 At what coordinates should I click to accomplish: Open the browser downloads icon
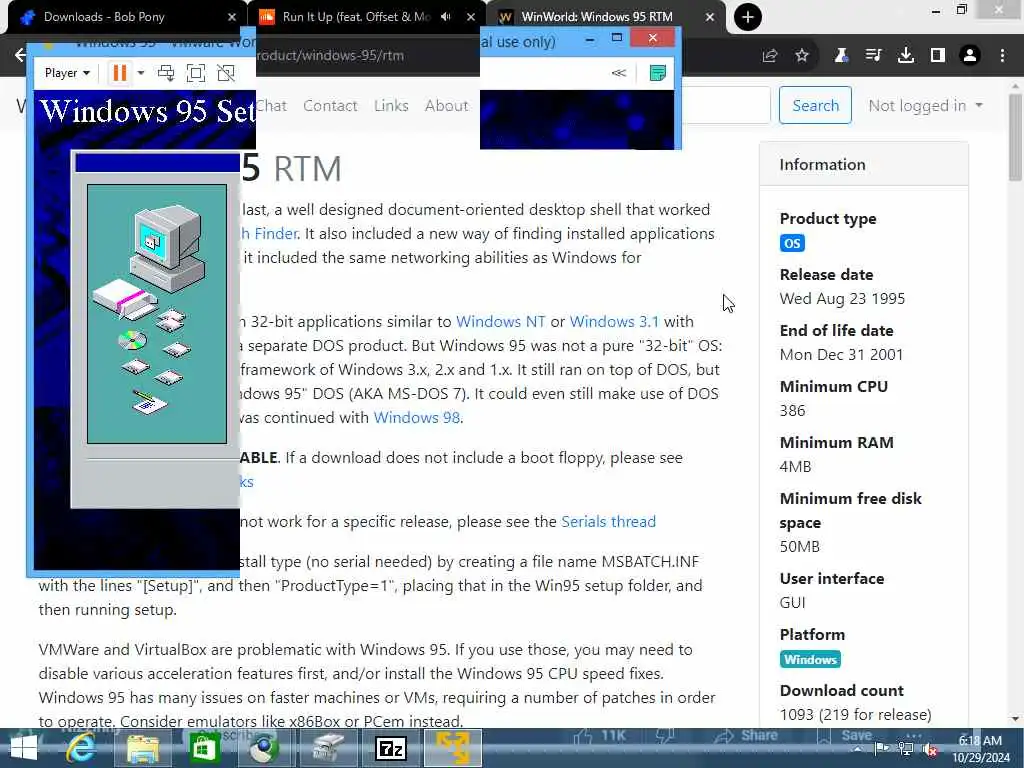(x=906, y=56)
